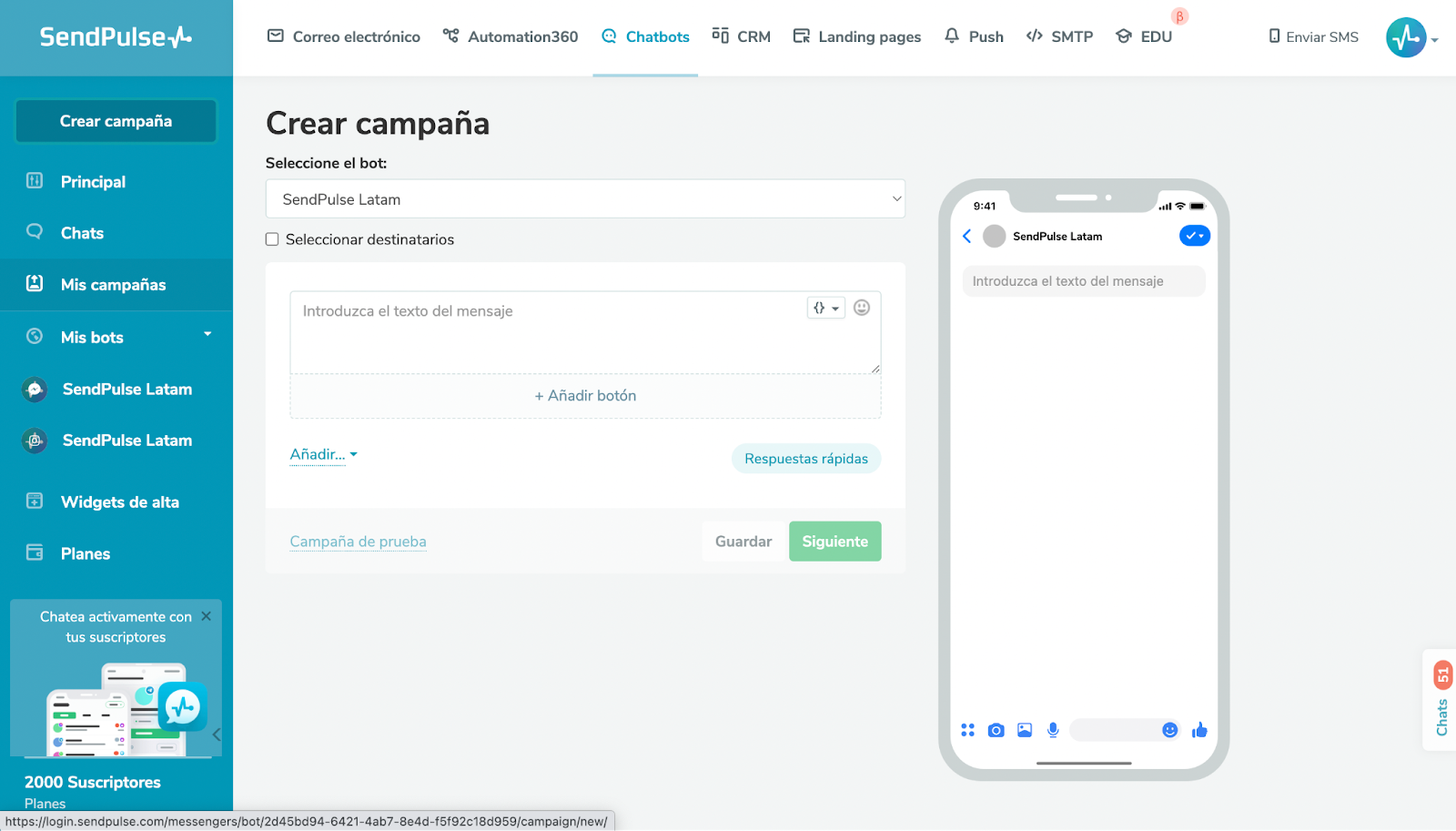Open the variables curly-braces dropdown
Image resolution: width=1456 pixels, height=831 pixels.
pos(825,308)
